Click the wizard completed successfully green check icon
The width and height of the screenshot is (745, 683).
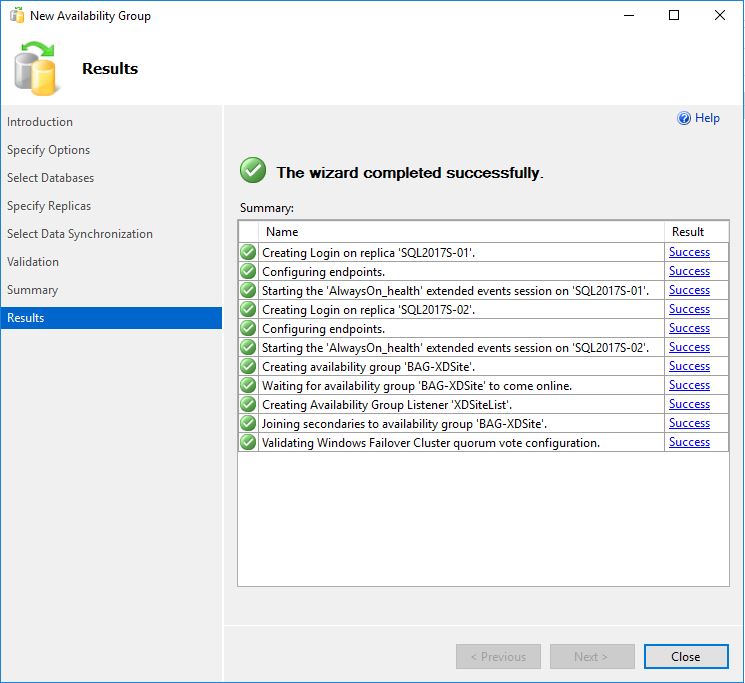pyautogui.click(x=253, y=170)
